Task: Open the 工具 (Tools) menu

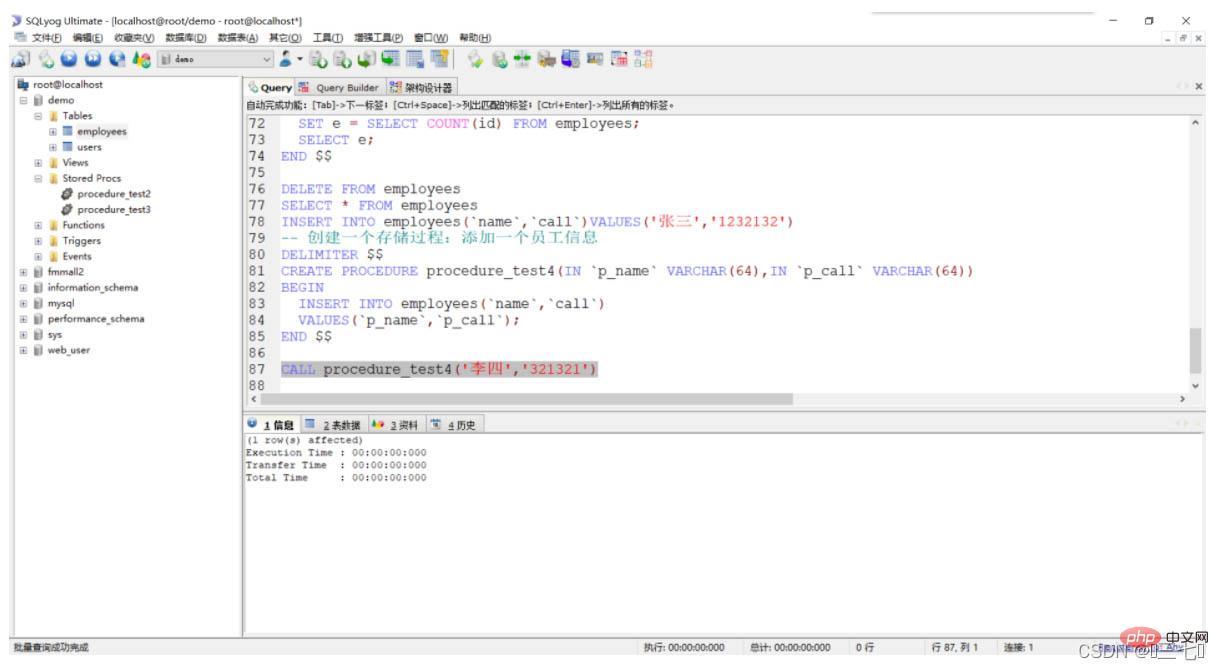Action: pos(329,38)
